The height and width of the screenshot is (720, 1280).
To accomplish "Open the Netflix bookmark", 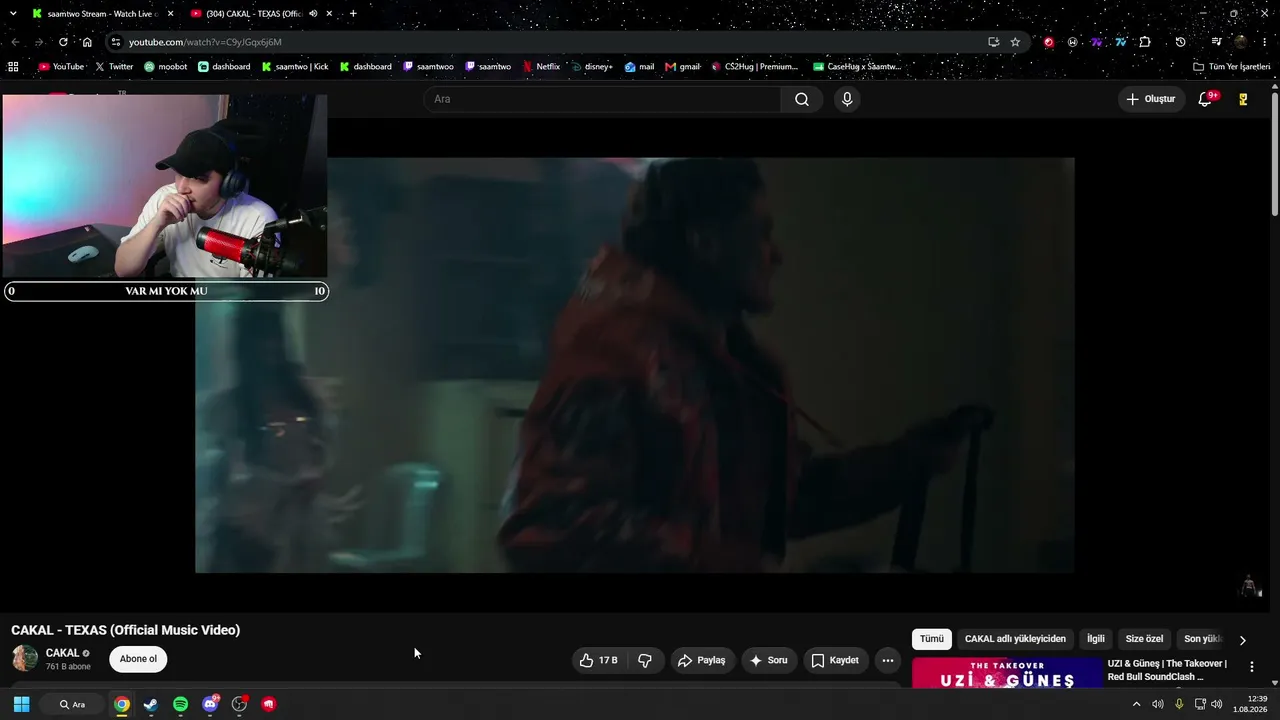I will pyautogui.click(x=541, y=67).
